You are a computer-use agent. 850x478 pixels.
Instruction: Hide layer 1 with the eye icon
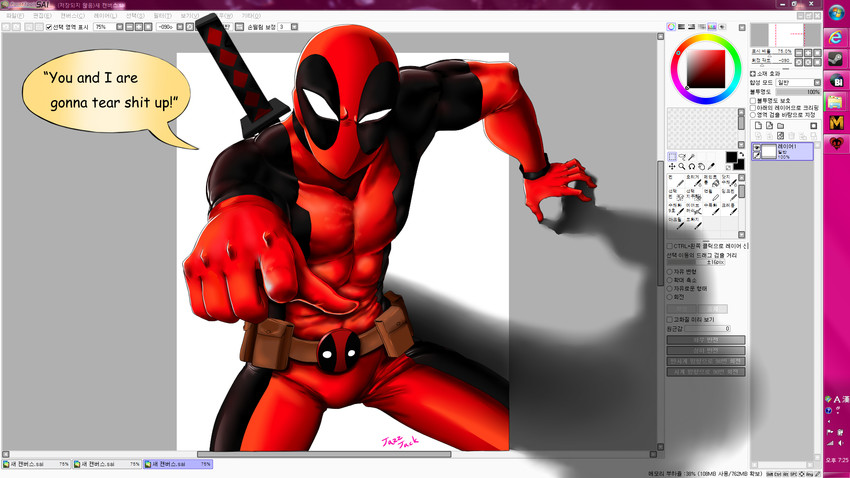pos(757,147)
